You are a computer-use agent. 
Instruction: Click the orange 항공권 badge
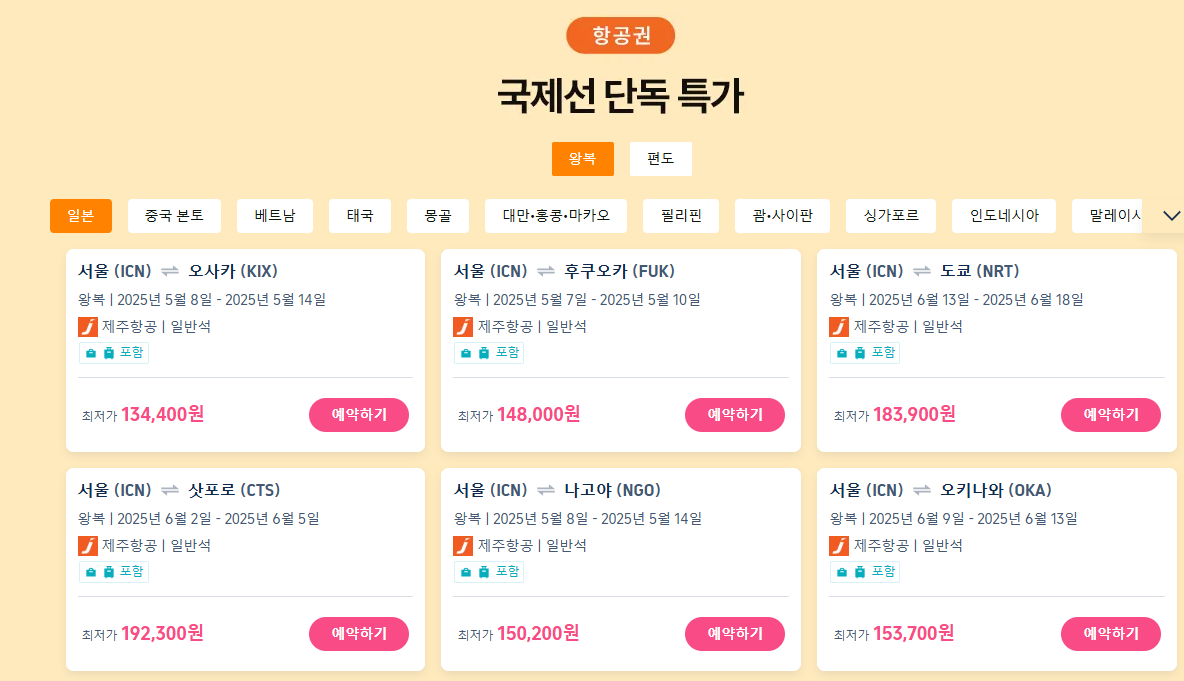click(620, 35)
